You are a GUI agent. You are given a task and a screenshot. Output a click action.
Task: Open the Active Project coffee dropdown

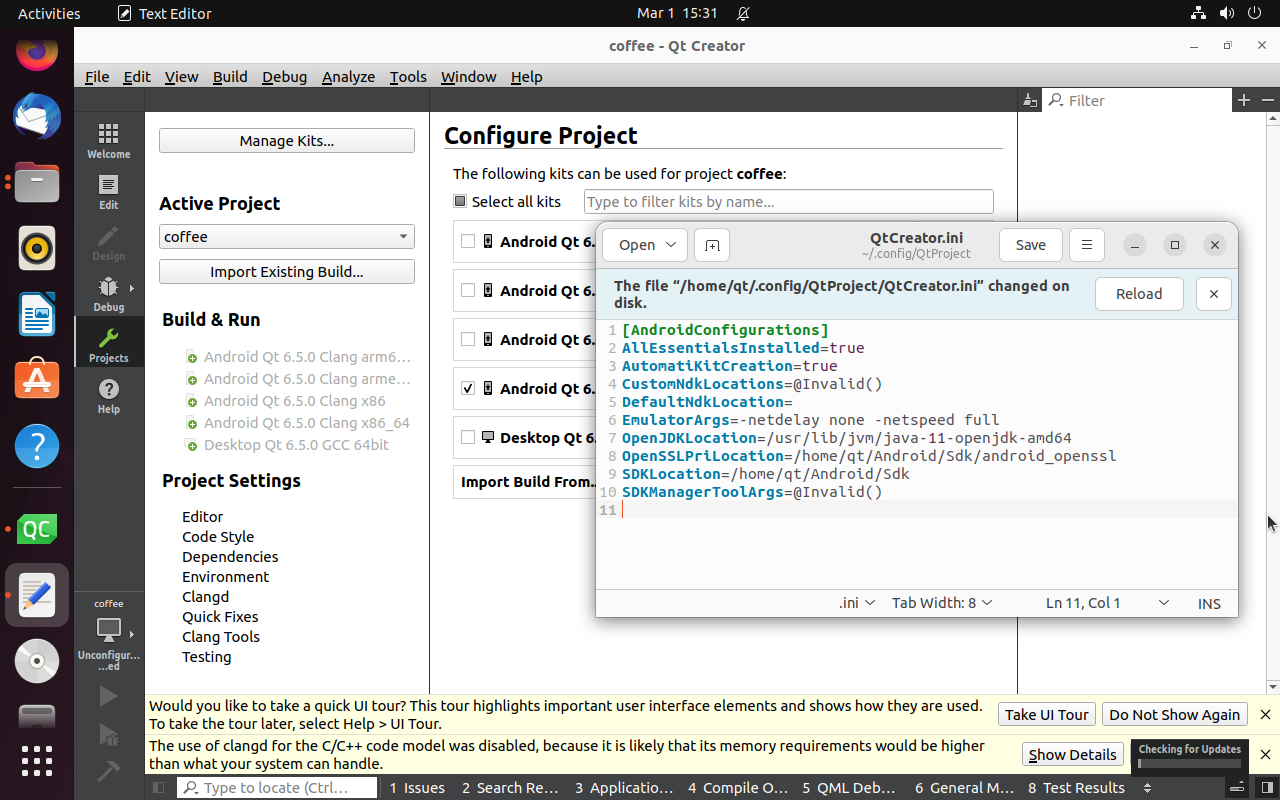pos(287,237)
